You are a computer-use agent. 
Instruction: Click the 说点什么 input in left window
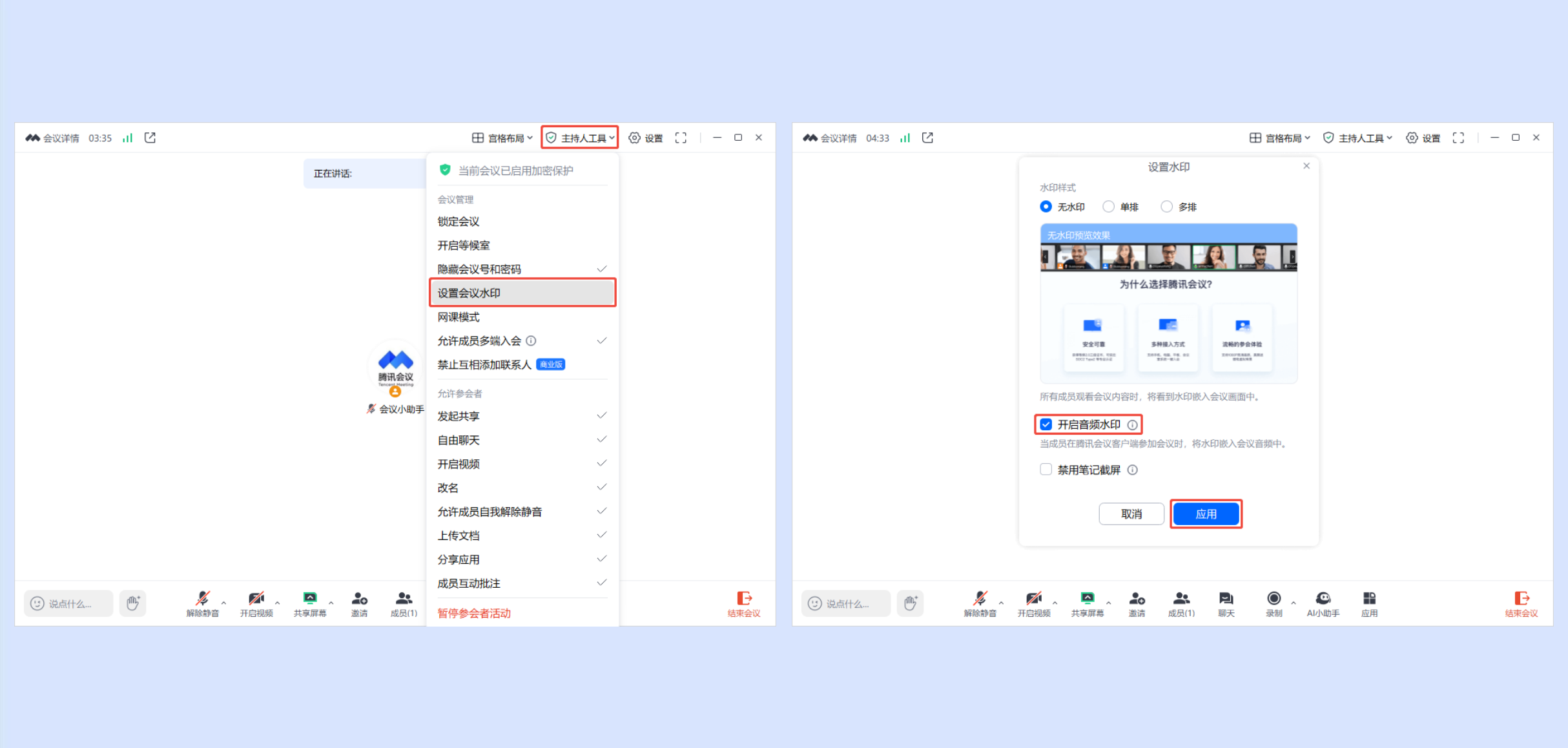coord(68,603)
